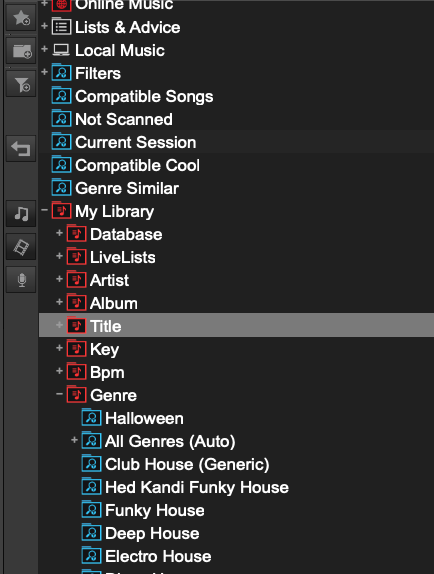Click the red folder icon beside Database
Viewport: 434px width, 574px height.
tap(76, 234)
